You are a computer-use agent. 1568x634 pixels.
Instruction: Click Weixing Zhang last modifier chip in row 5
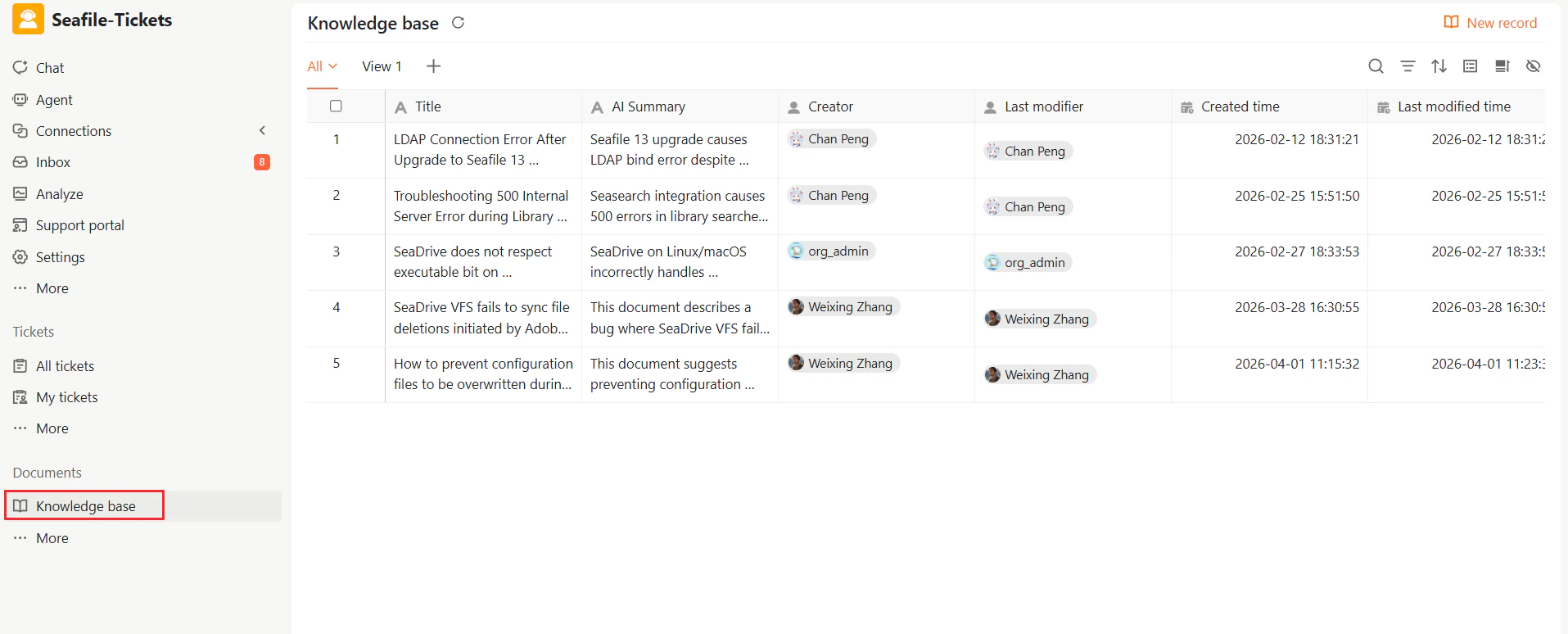pyautogui.click(x=1040, y=375)
